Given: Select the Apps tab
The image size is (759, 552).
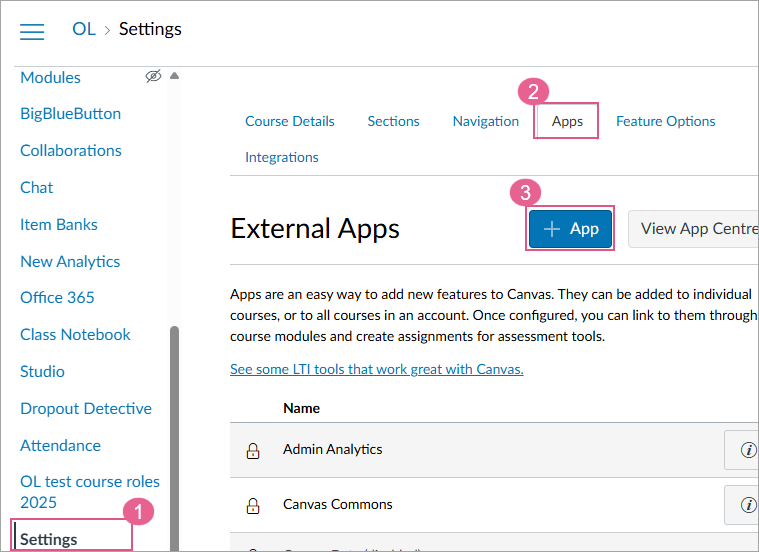Looking at the screenshot, I should 567,121.
